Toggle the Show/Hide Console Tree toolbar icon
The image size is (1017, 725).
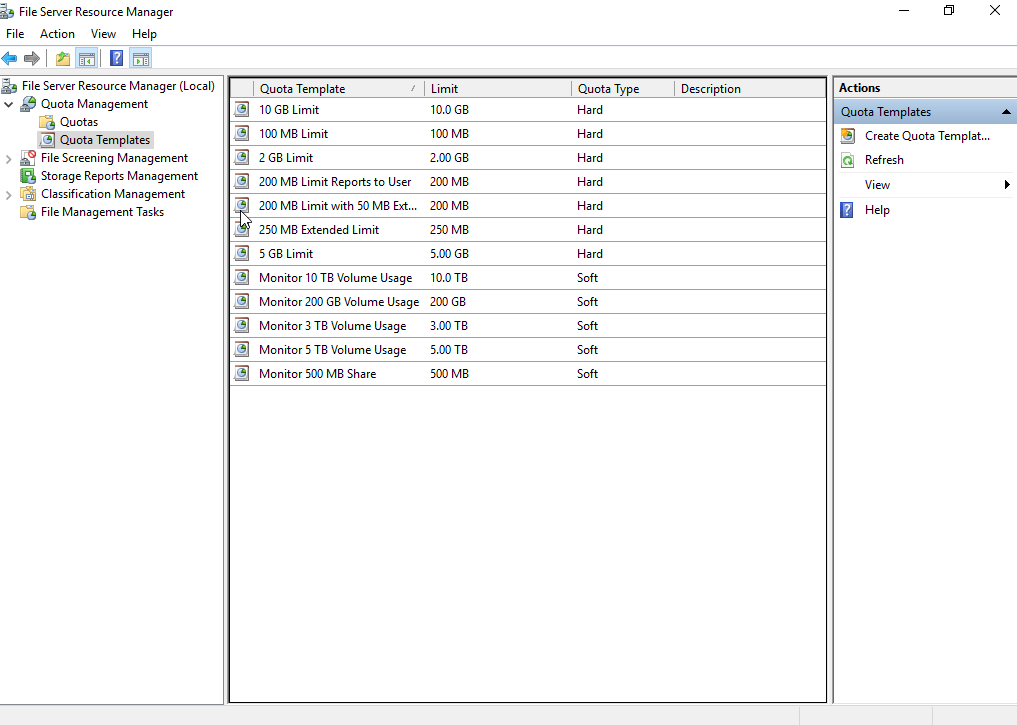(x=87, y=58)
